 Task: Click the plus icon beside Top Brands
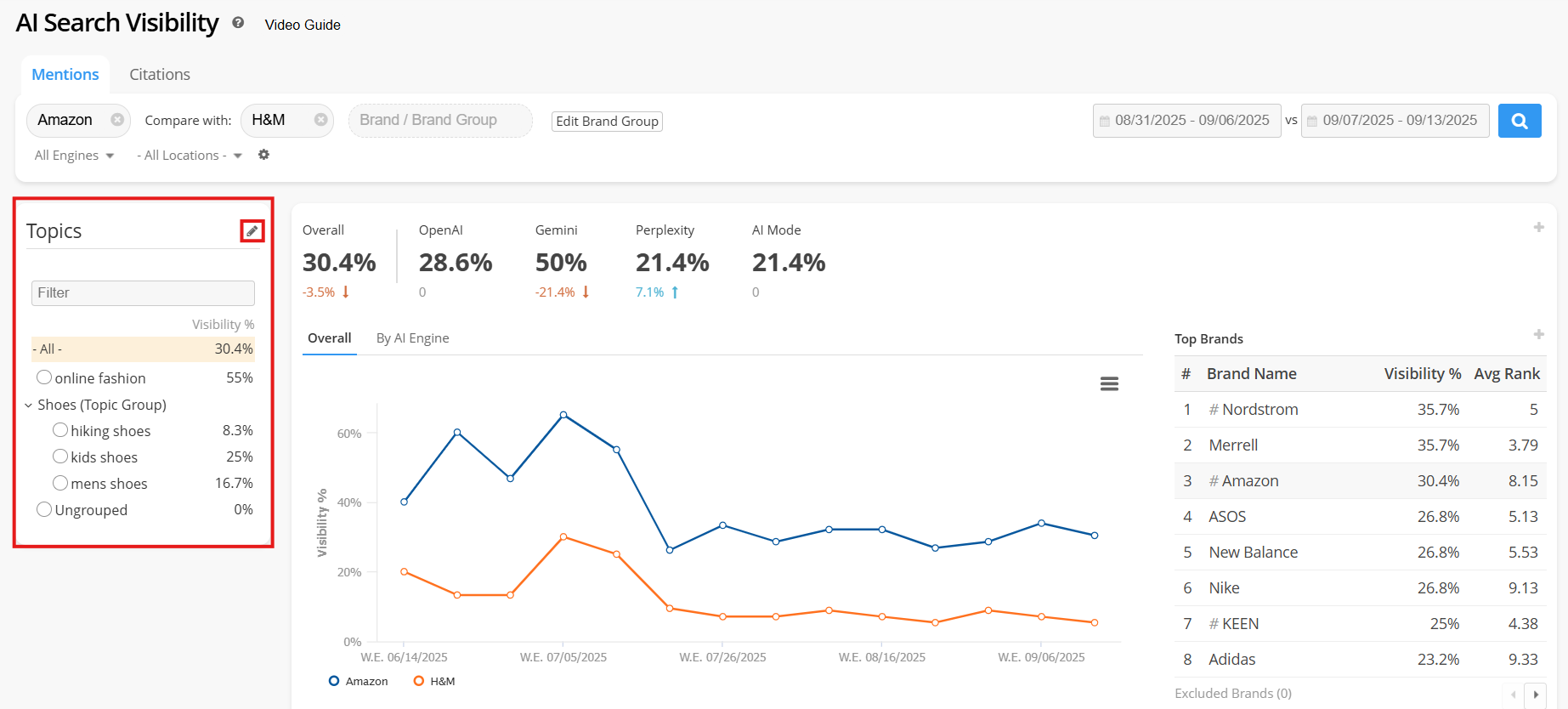pyautogui.click(x=1538, y=334)
